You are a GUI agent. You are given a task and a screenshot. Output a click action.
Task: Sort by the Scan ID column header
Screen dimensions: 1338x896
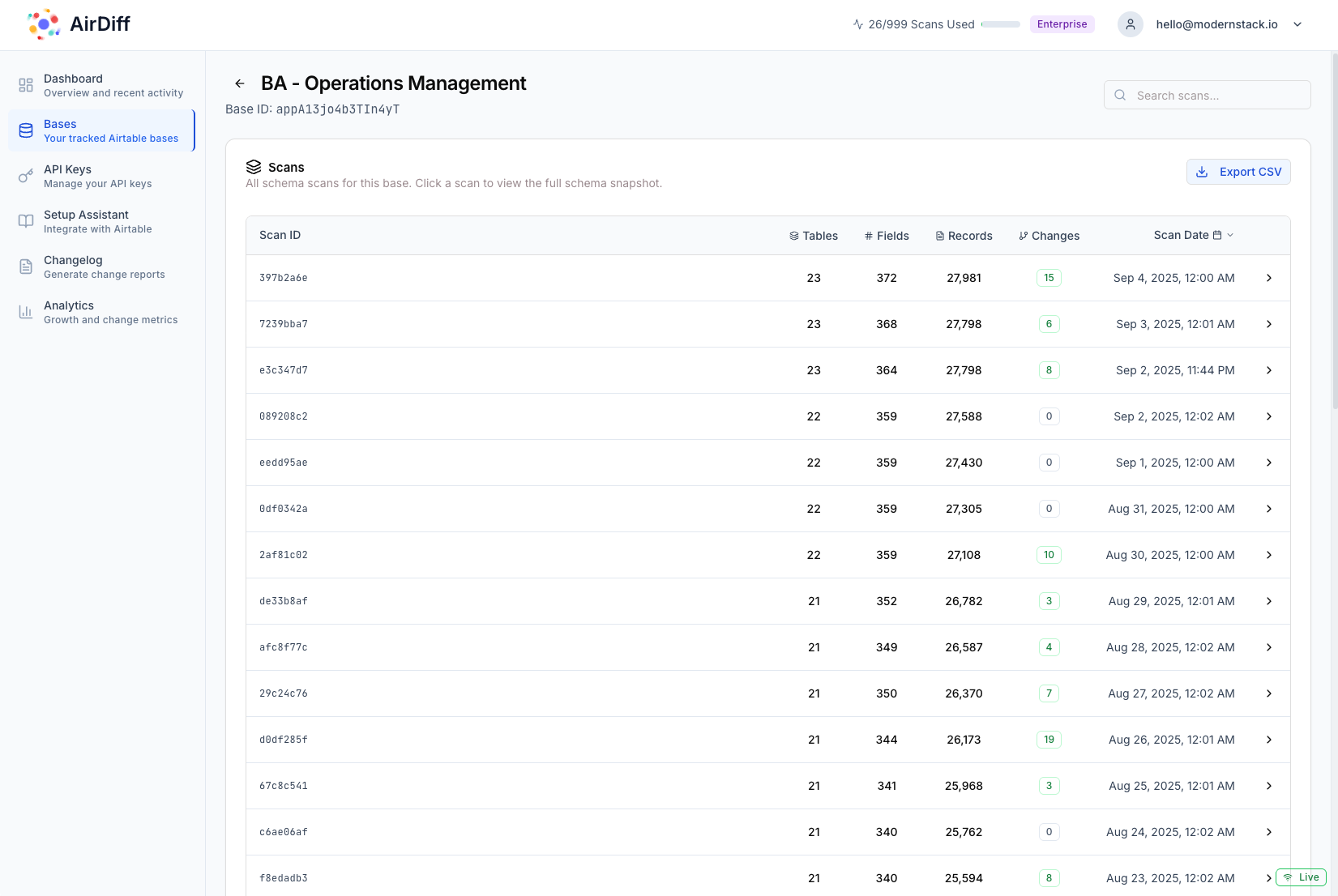280,235
